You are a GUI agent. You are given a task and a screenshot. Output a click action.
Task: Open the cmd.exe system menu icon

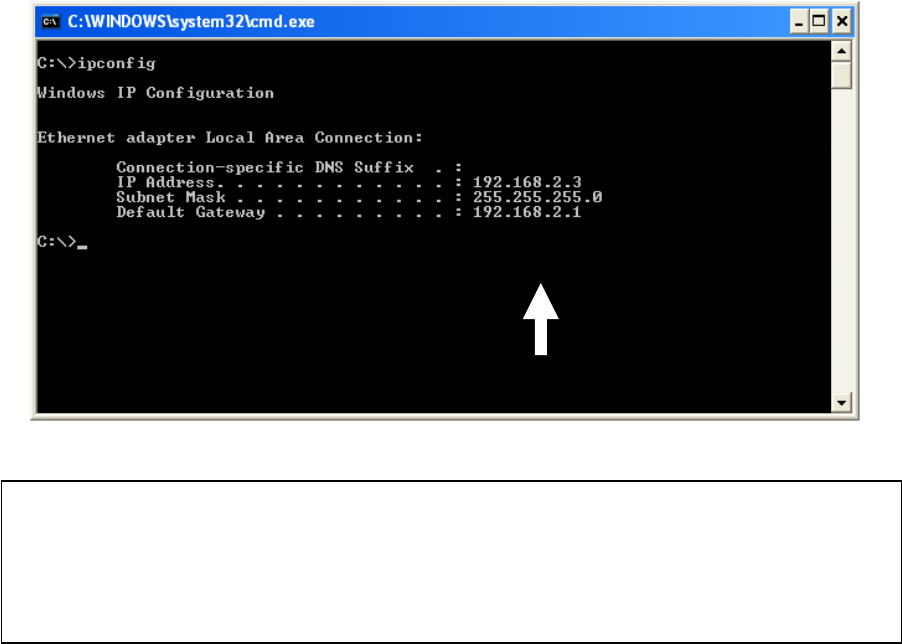coord(50,22)
